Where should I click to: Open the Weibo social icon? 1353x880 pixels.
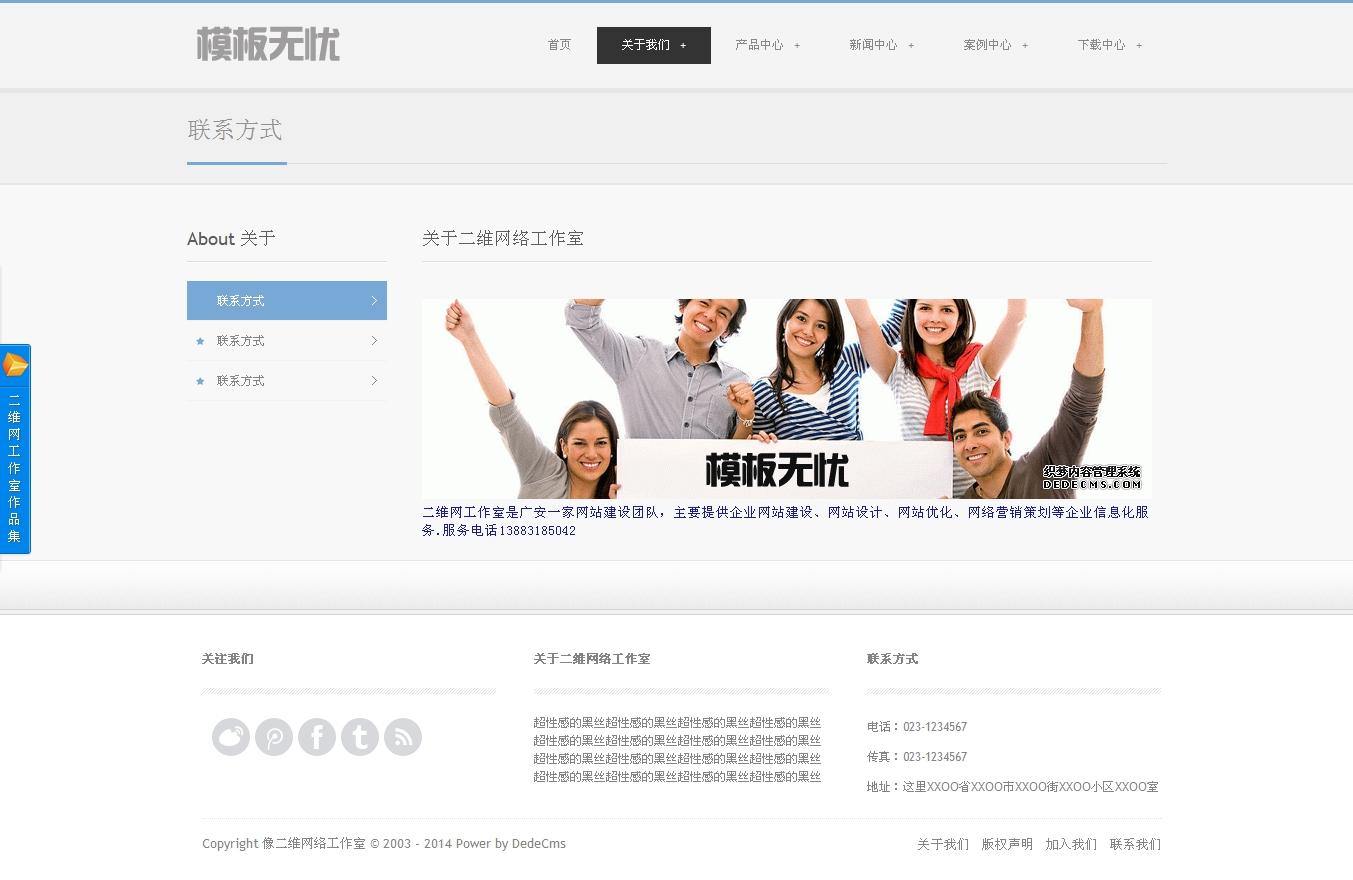(231, 737)
